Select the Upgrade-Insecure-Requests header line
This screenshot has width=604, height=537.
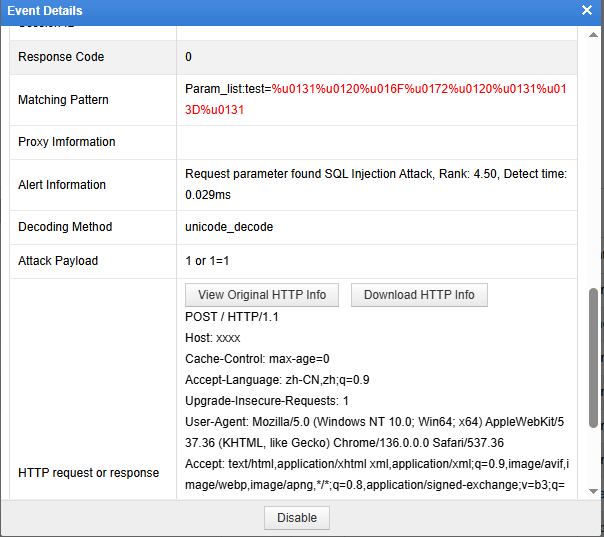(x=267, y=400)
